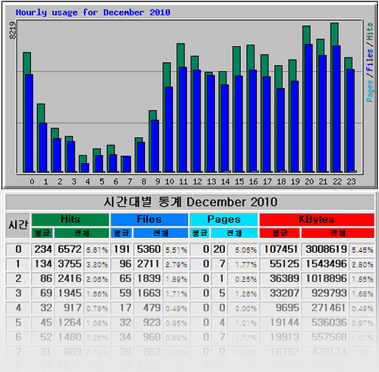Click total hits value 2416
The width and height of the screenshot is (379, 372).
point(69,279)
